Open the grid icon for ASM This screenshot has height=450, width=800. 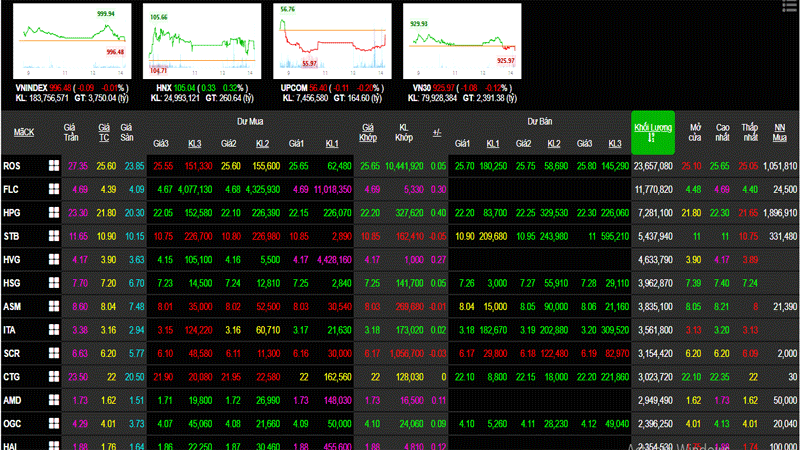tap(54, 306)
